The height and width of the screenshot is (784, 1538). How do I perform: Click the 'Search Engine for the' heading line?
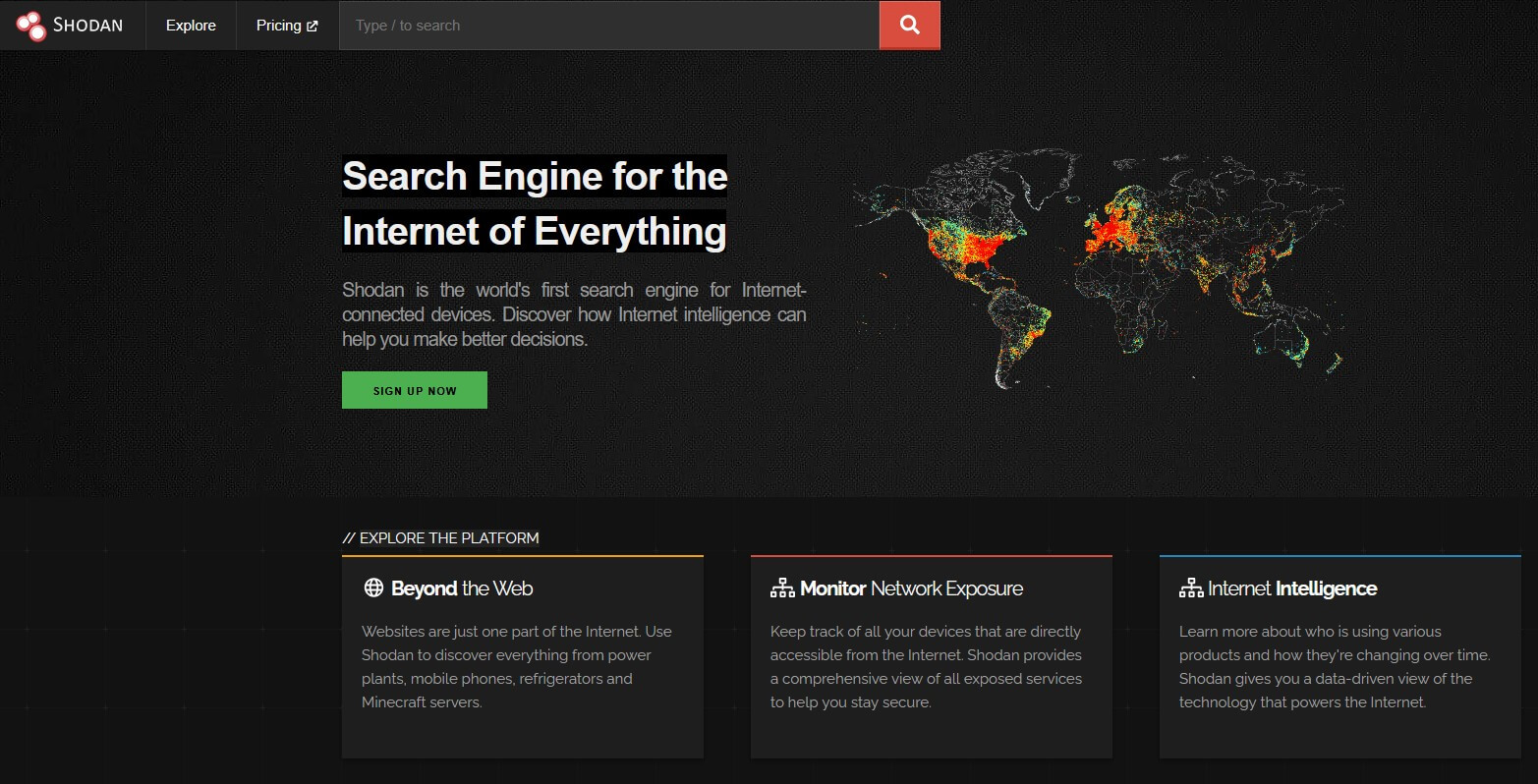point(535,177)
